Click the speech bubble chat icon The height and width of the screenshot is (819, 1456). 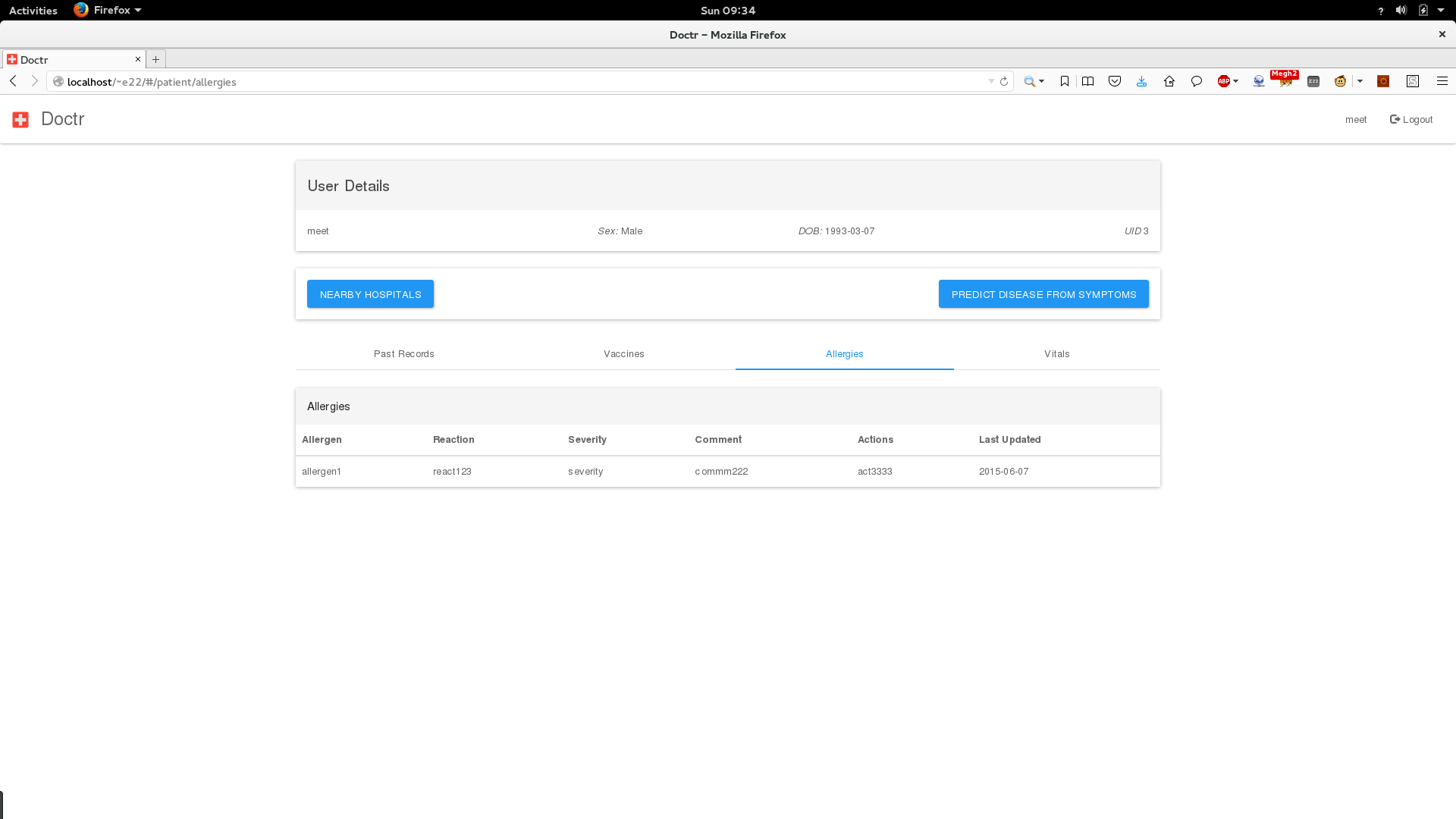pos(1196,81)
